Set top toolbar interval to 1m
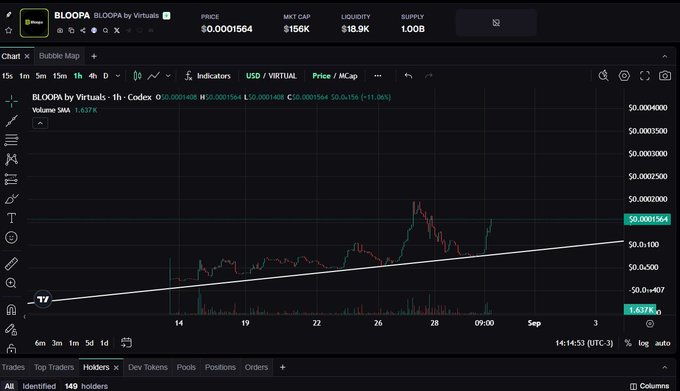This screenshot has height=391, width=680. click(x=24, y=76)
